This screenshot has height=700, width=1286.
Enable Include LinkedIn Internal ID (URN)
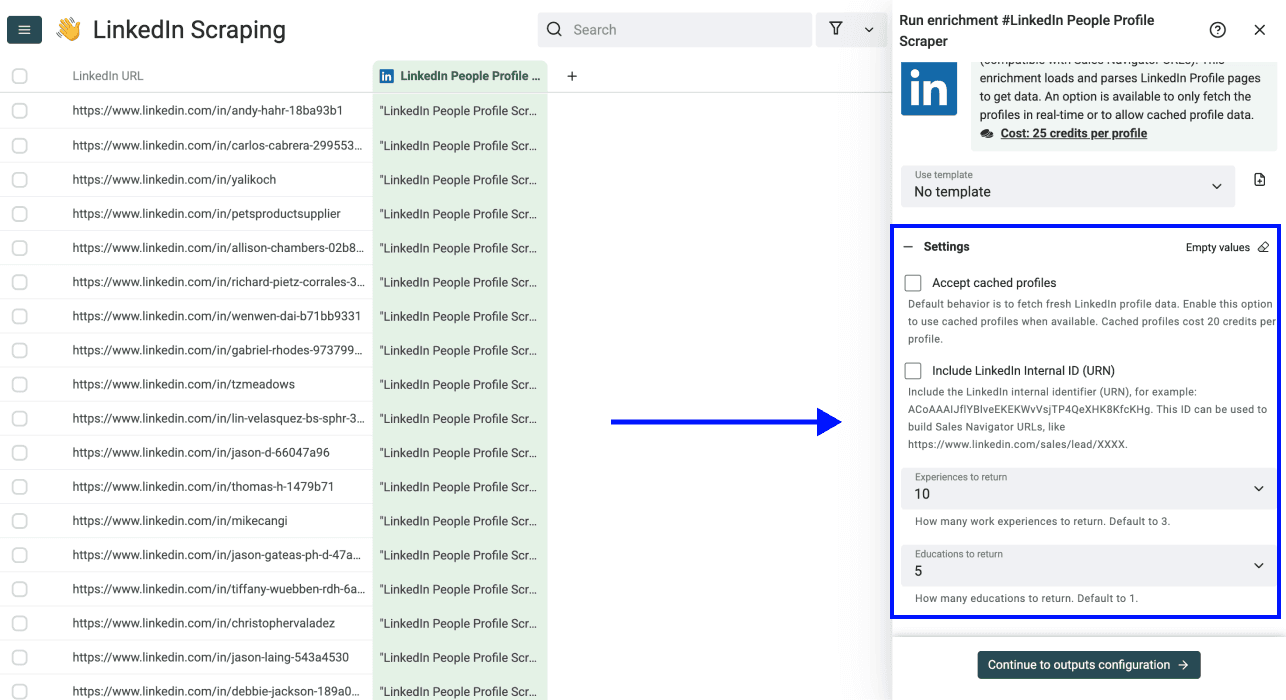tap(912, 370)
